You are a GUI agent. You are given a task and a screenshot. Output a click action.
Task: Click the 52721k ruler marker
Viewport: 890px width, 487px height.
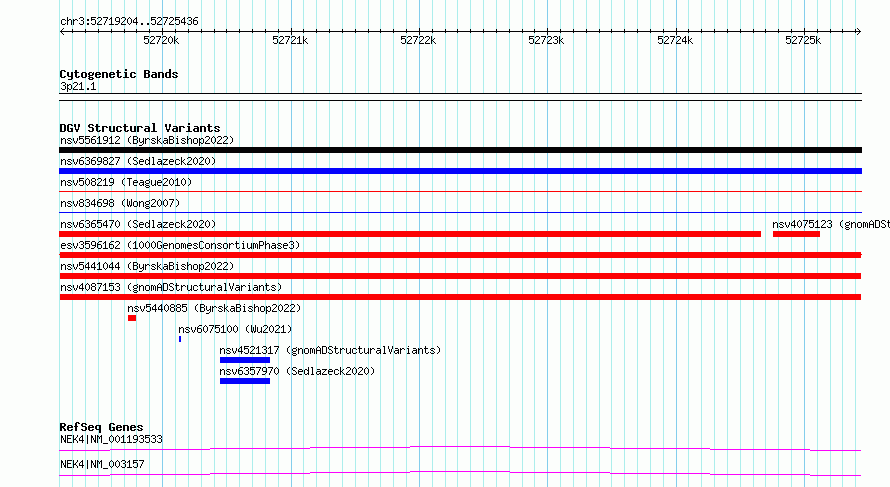coord(290,40)
